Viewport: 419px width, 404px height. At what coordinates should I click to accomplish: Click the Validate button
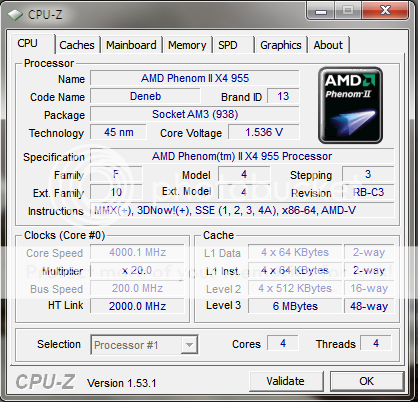pyautogui.click(x=286, y=381)
